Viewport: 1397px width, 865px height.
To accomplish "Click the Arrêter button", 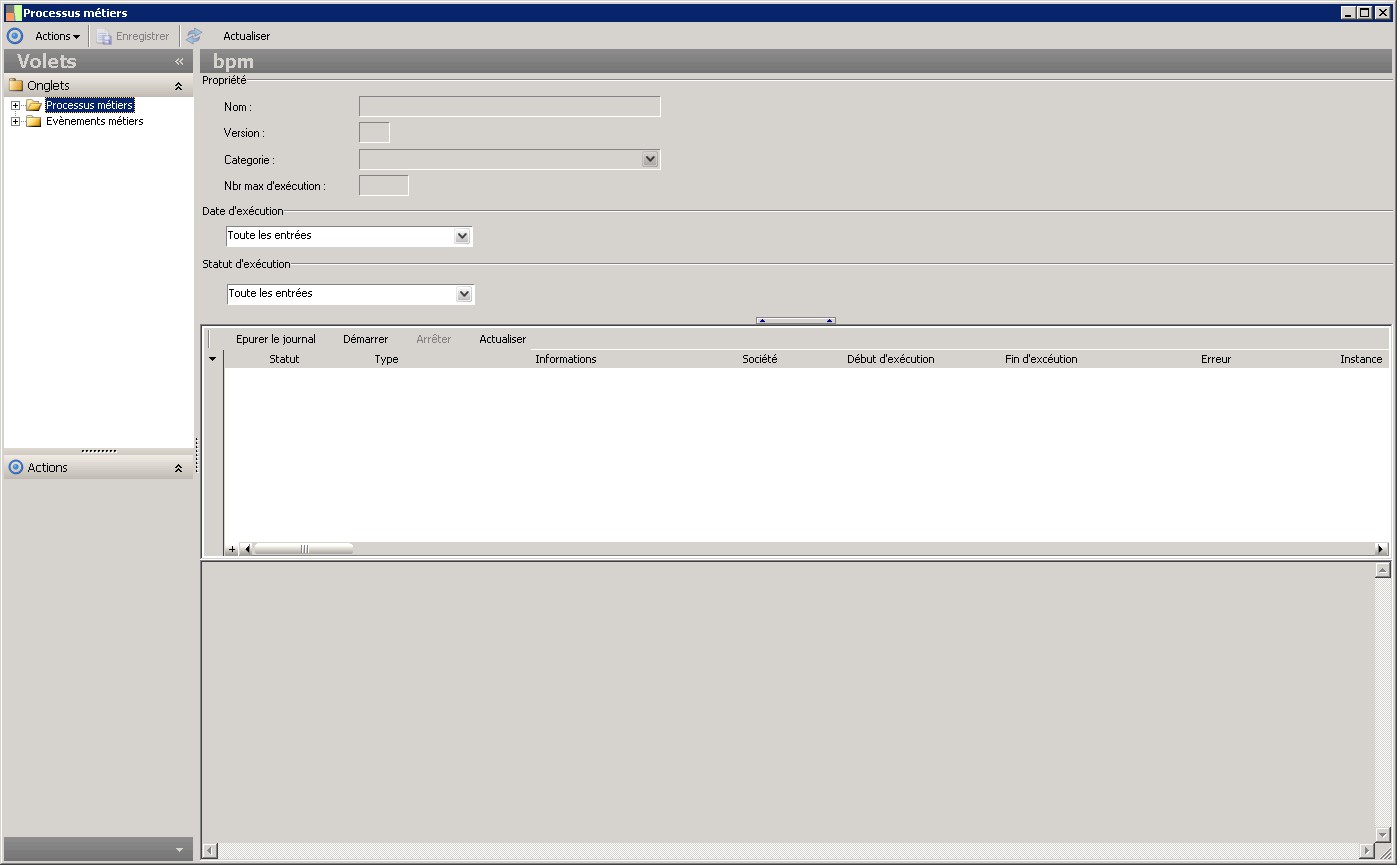I will coord(433,339).
